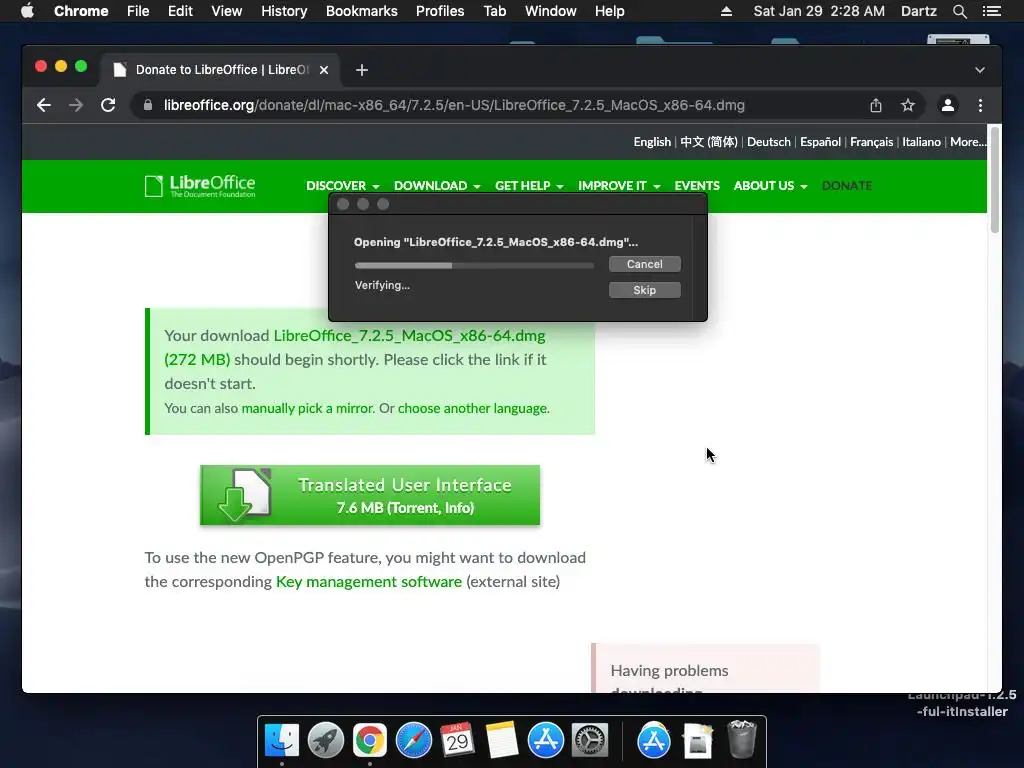
Task: Expand the DISCOVER dropdown menu
Action: 342,185
